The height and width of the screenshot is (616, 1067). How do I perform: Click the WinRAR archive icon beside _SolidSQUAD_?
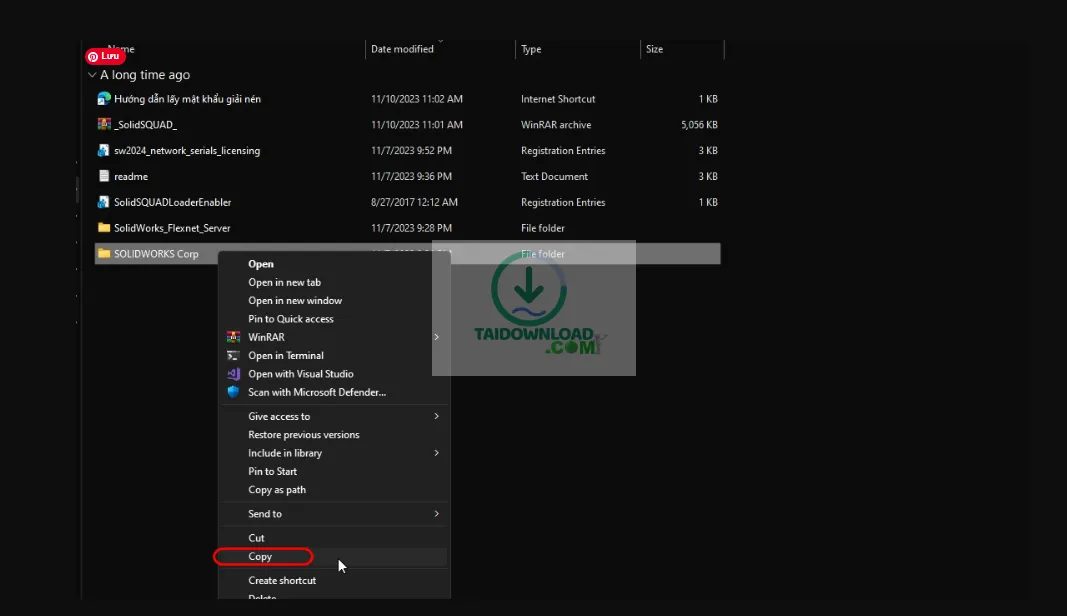pos(104,125)
